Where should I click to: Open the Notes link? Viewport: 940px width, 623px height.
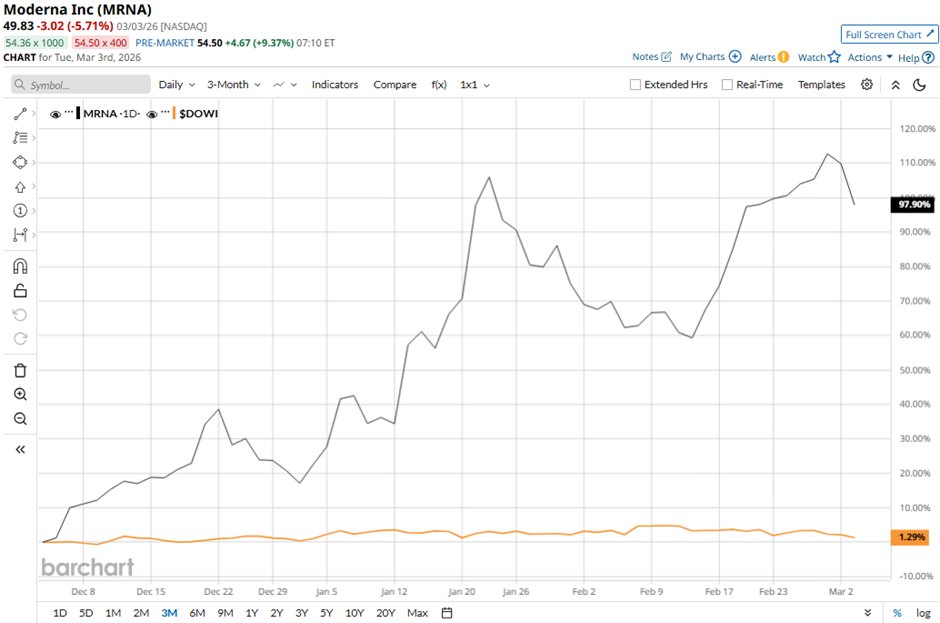[x=645, y=56]
